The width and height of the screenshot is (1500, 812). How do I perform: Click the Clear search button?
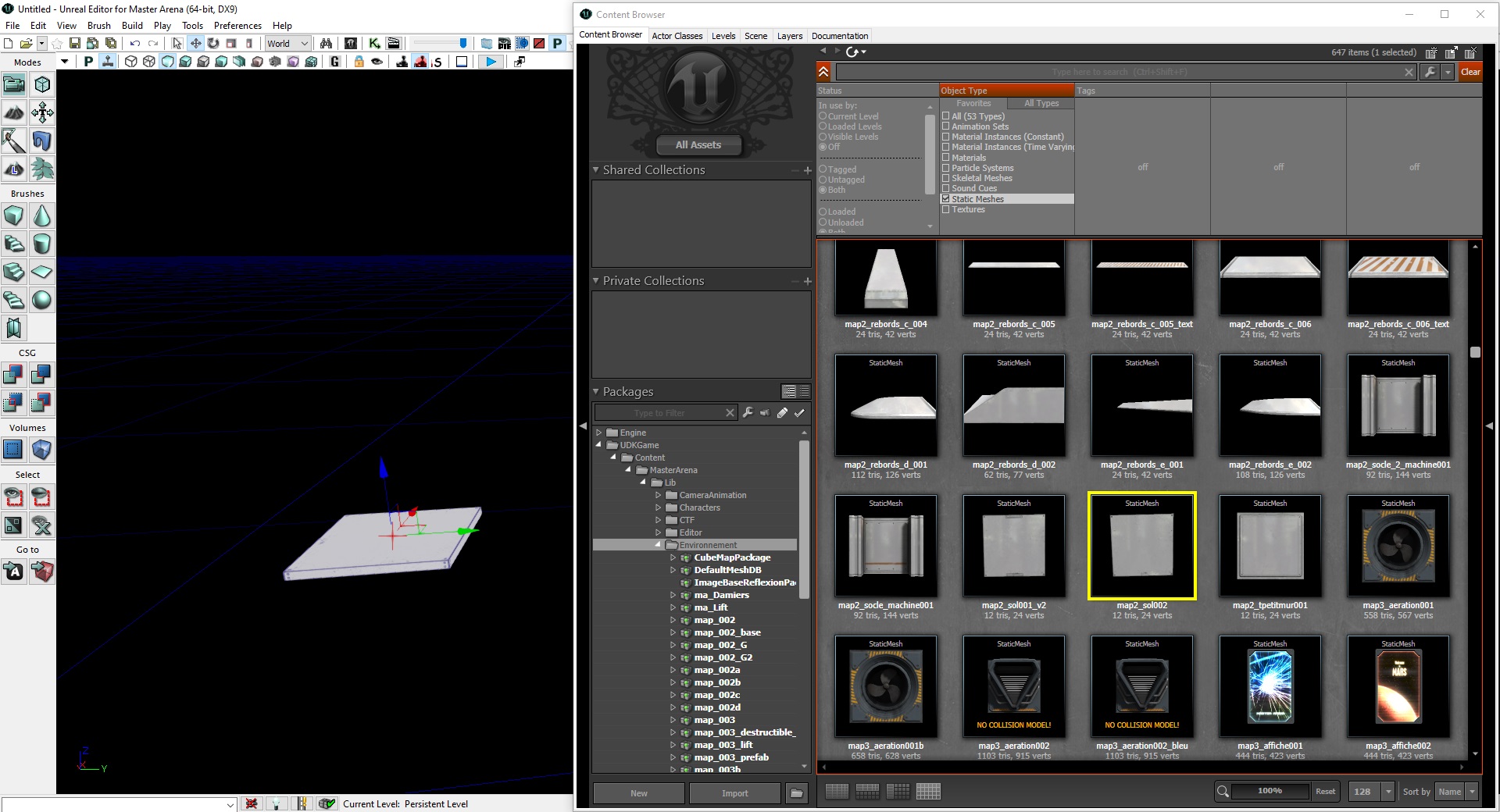coord(1470,72)
